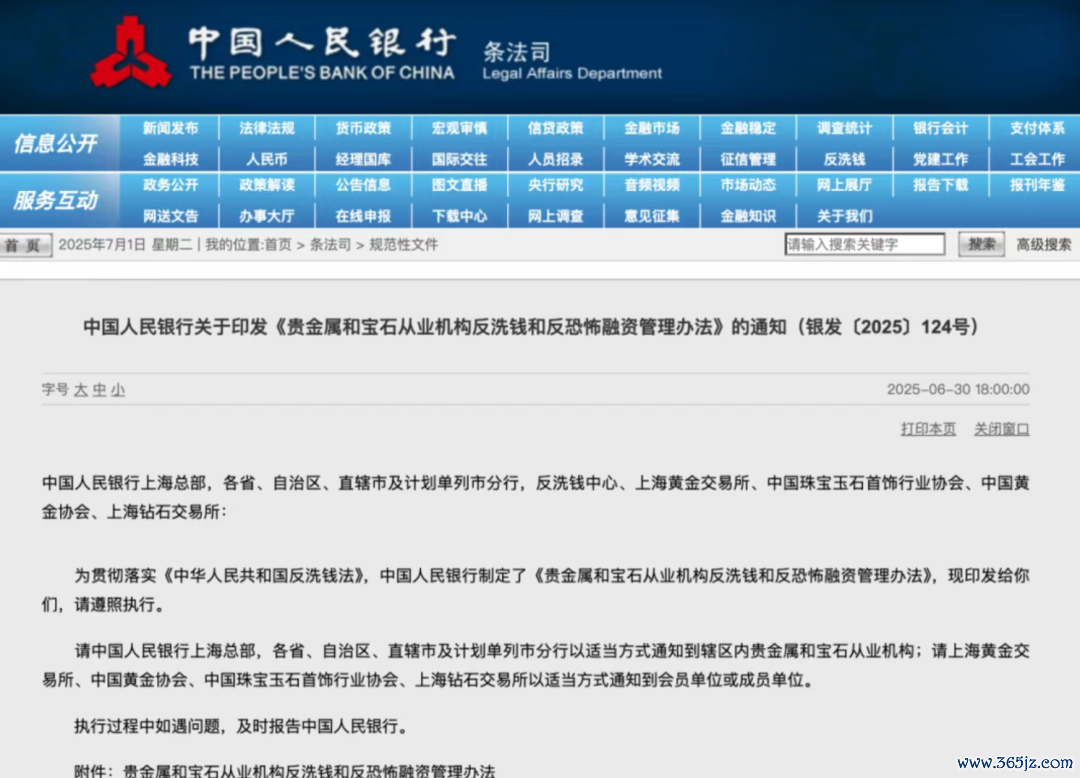Open 货币政策 menu item
This screenshot has width=1080, height=778.
[363, 128]
